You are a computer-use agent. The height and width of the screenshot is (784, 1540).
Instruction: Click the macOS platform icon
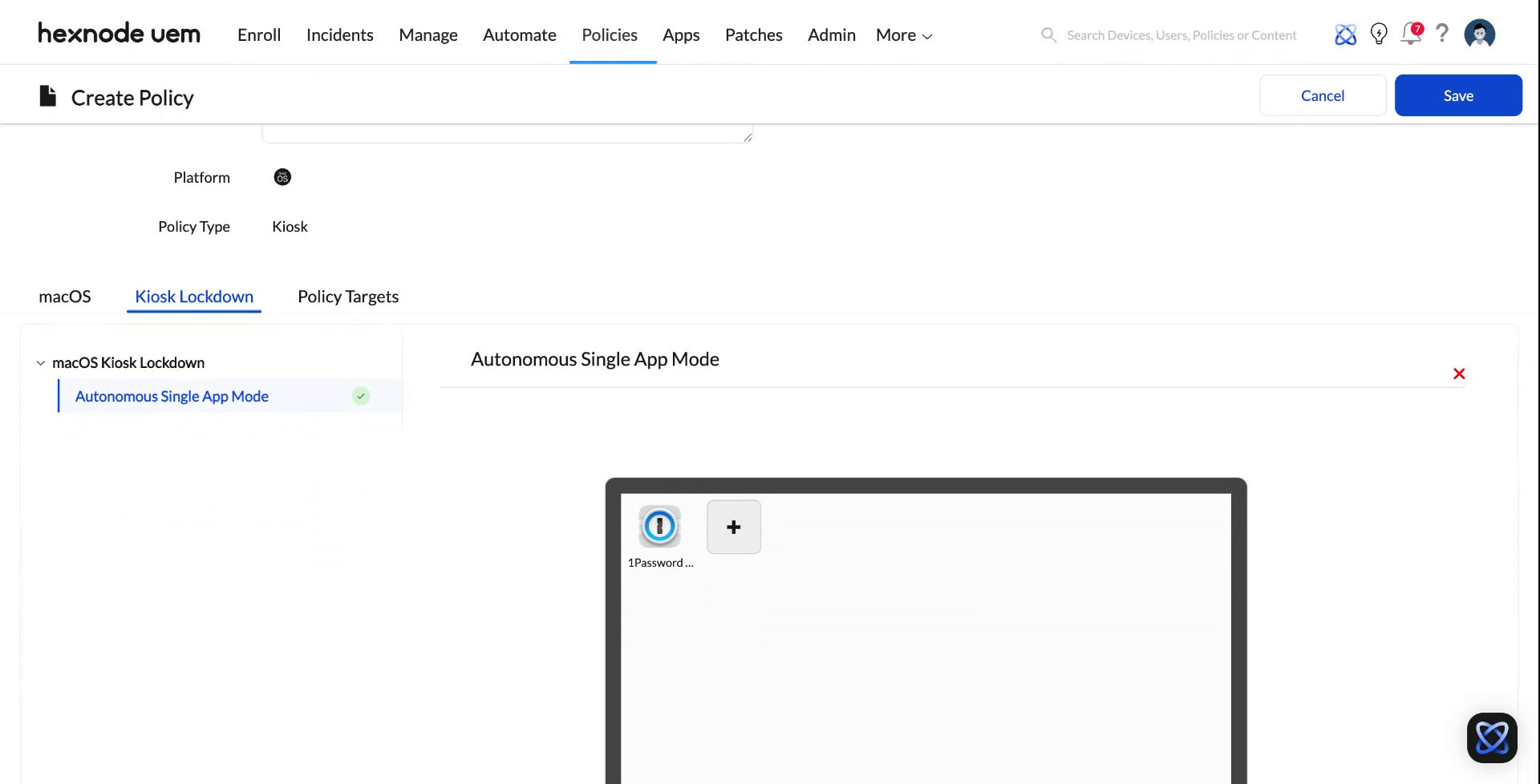point(282,176)
